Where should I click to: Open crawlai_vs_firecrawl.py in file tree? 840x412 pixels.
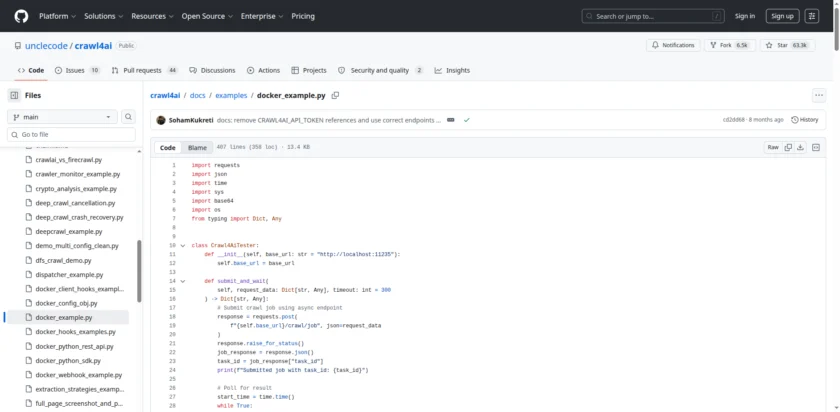69,160
